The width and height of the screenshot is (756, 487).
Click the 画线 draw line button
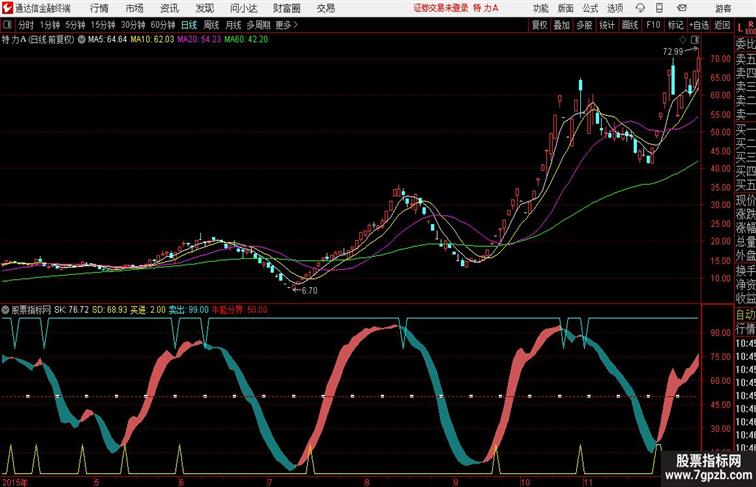coord(630,25)
